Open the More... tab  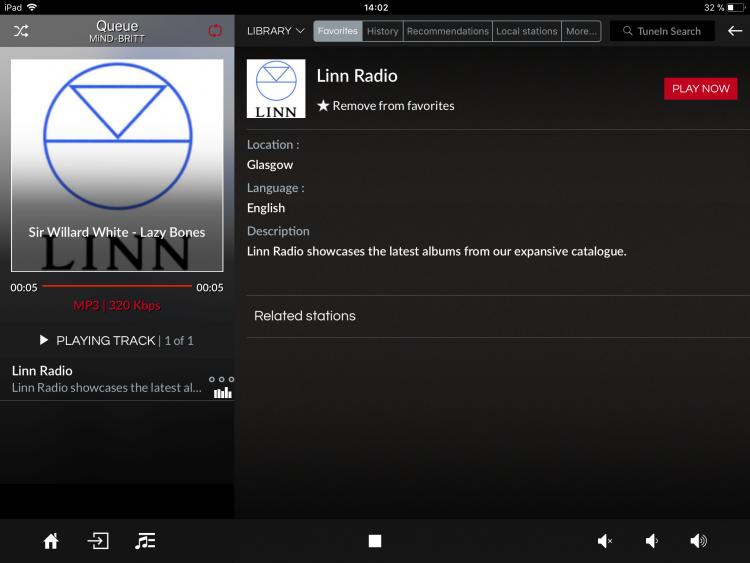click(581, 31)
